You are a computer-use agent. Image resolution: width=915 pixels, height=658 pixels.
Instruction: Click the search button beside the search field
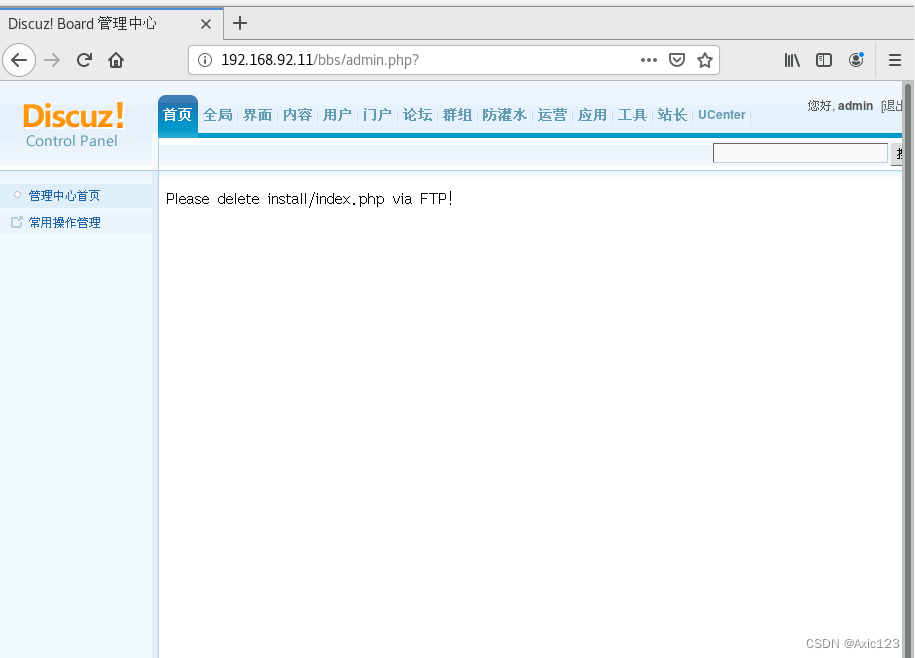[x=897, y=154]
